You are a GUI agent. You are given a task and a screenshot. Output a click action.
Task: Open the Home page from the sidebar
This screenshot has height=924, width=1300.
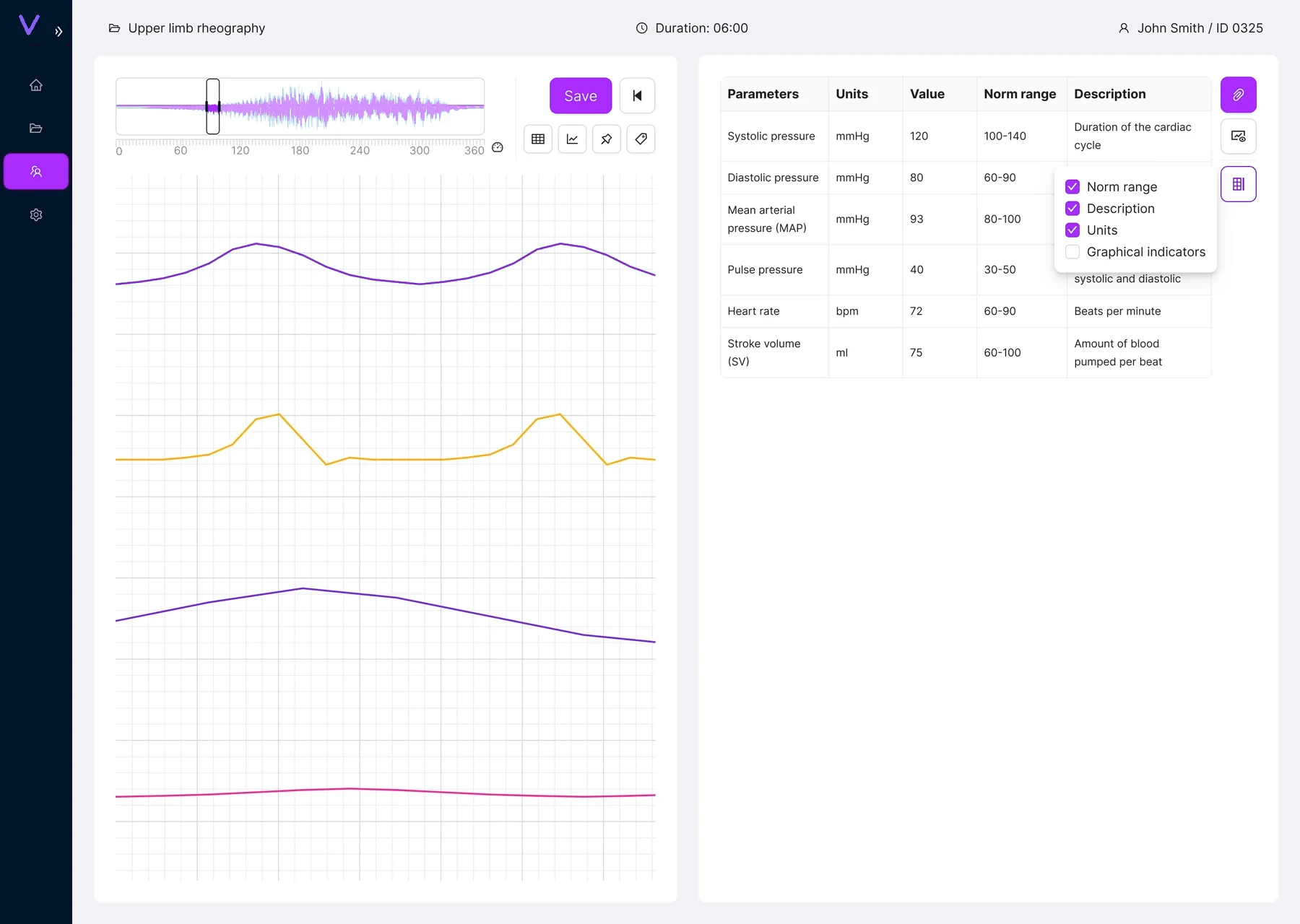click(36, 85)
